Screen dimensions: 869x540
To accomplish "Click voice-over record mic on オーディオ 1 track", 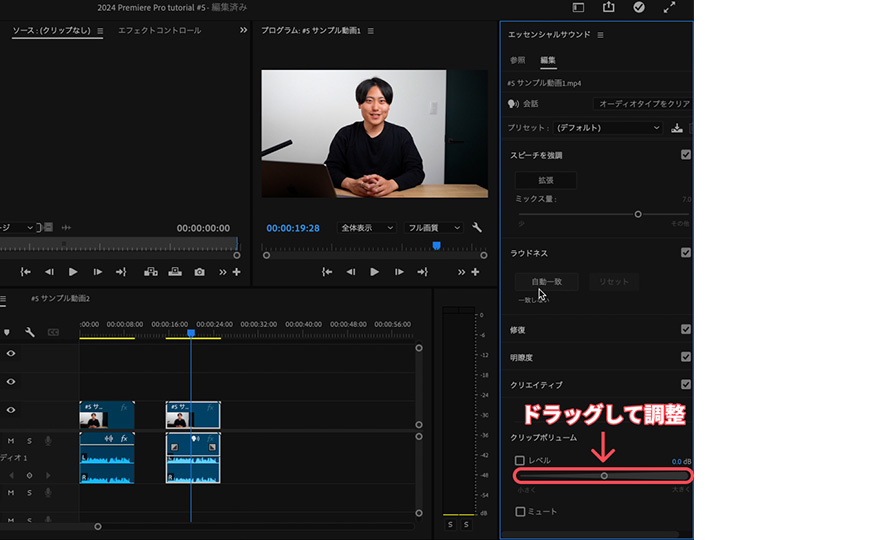I will click(48, 441).
